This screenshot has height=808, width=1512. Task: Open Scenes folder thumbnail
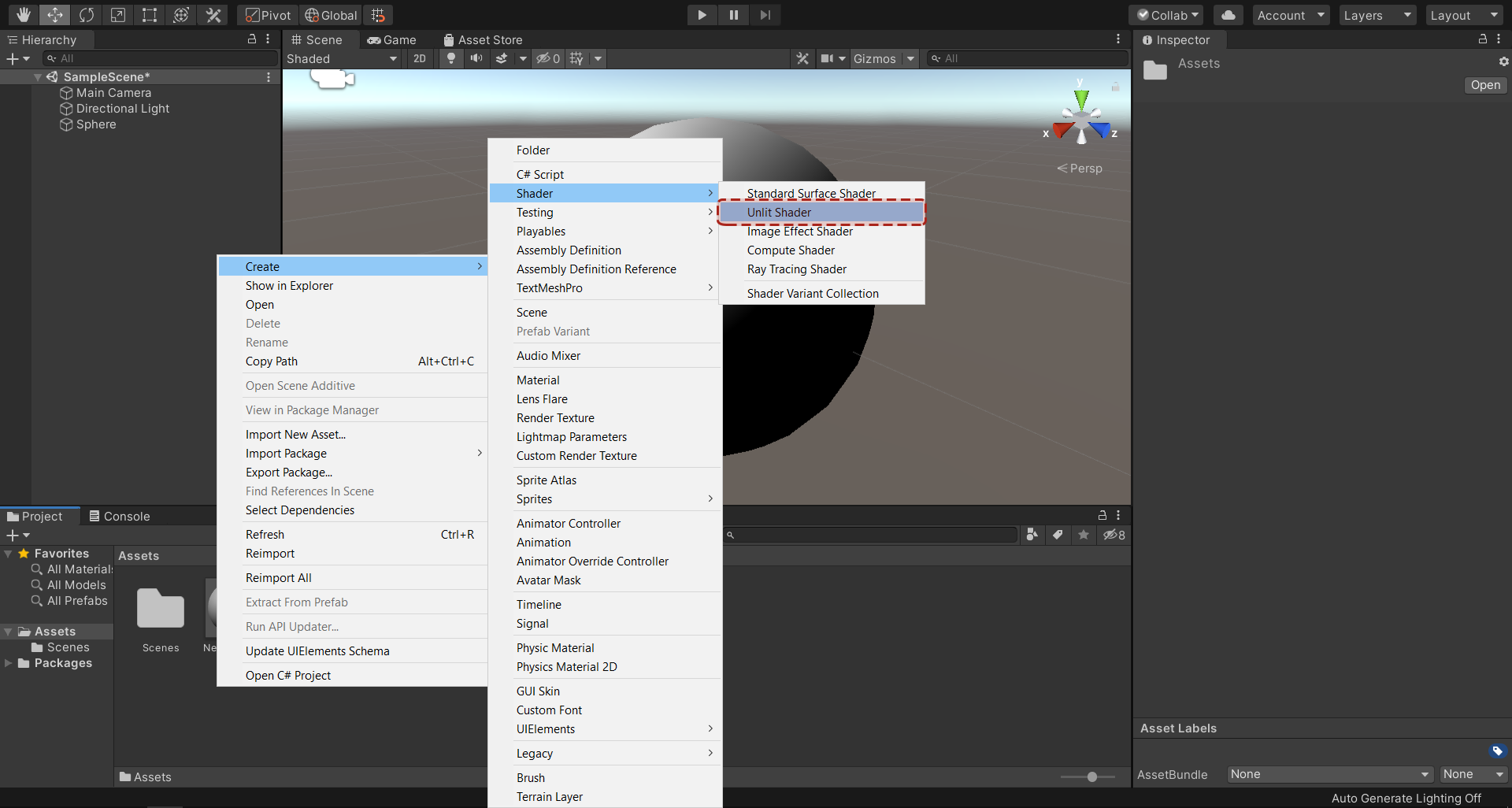[x=161, y=610]
